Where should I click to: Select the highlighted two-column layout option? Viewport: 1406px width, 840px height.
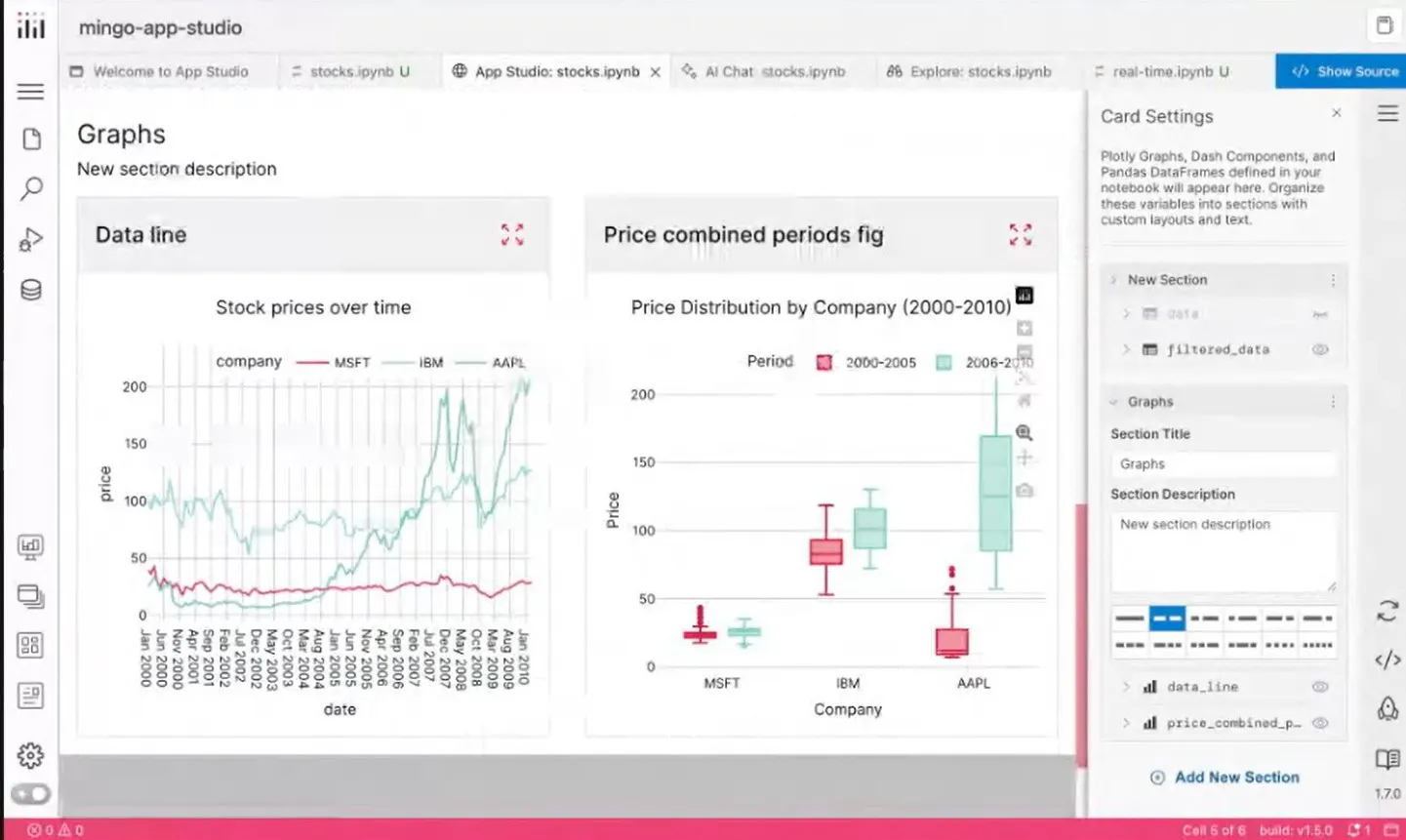(x=1167, y=619)
